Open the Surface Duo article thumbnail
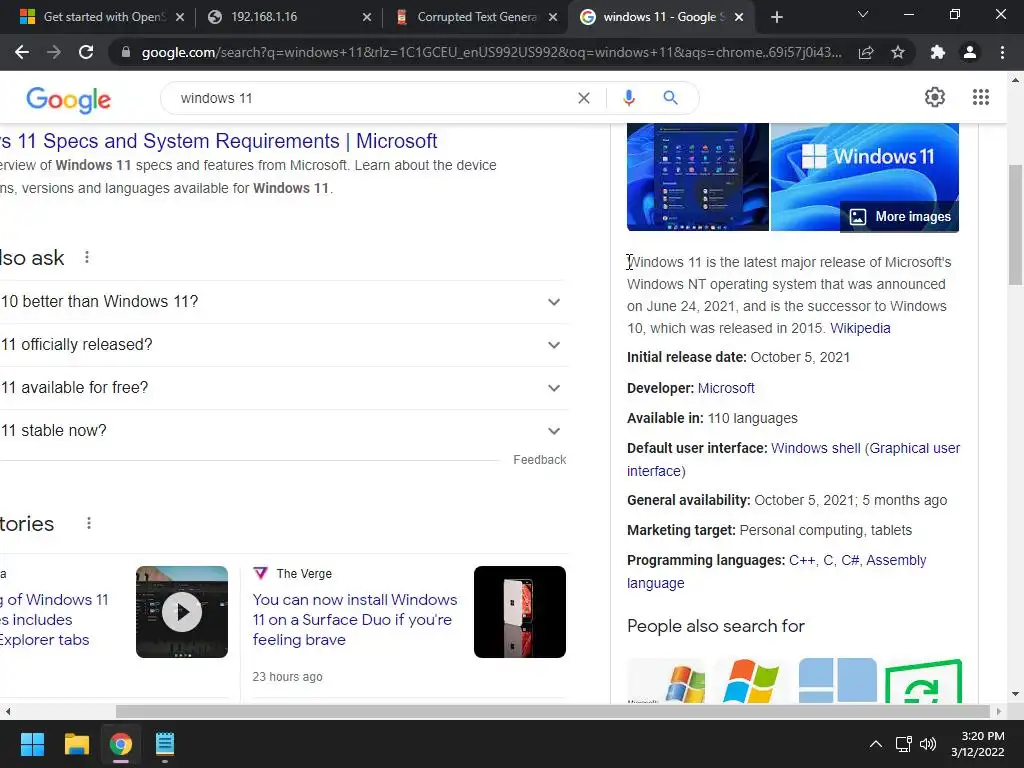1024x768 pixels. [520, 612]
